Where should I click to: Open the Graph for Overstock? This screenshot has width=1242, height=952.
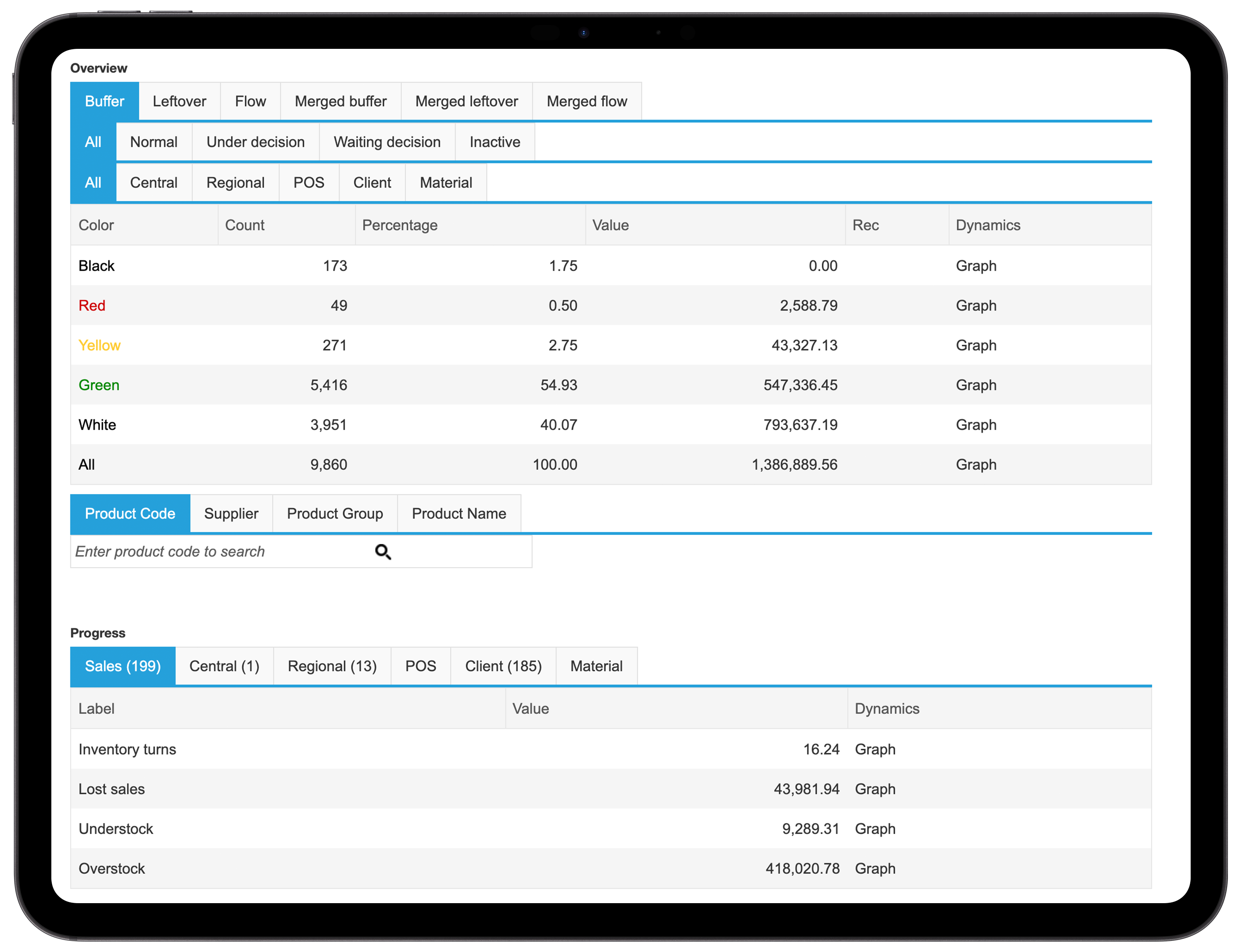[875, 868]
